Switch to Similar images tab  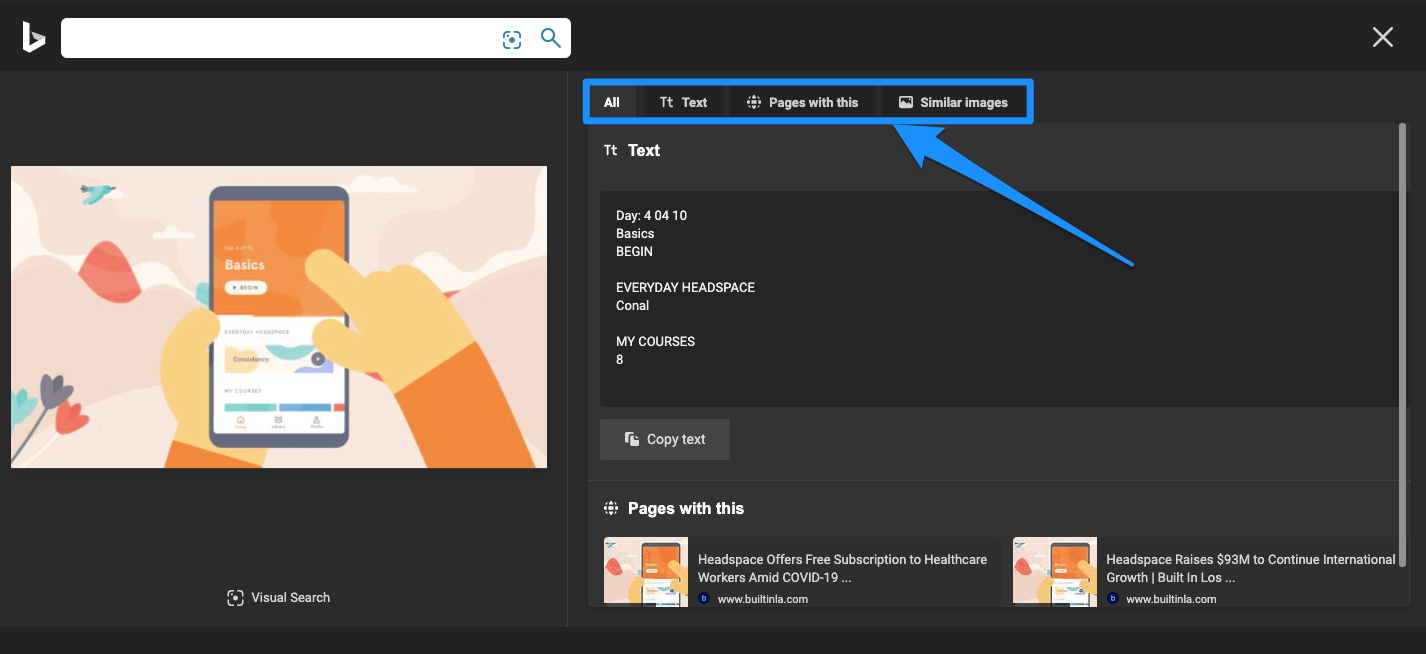pos(953,102)
